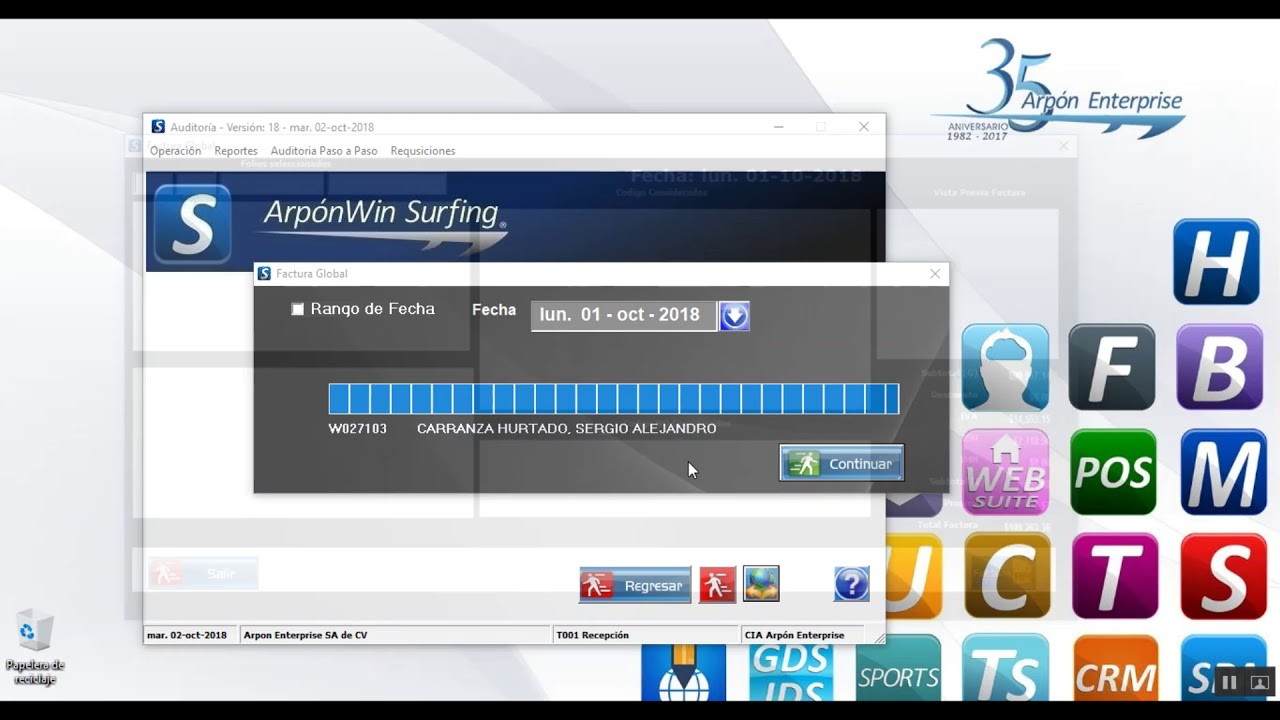The image size is (1280, 720).
Task: Launch the blue TS desktop icon
Action: coord(1006,669)
